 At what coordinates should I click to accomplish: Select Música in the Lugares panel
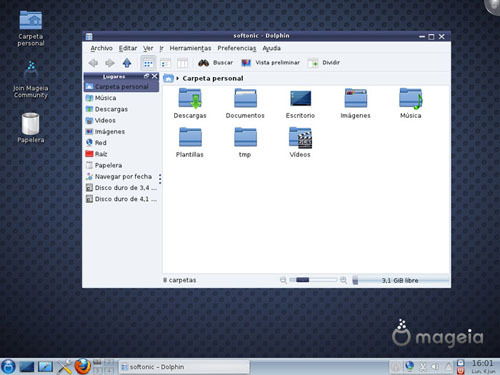[x=121, y=98]
